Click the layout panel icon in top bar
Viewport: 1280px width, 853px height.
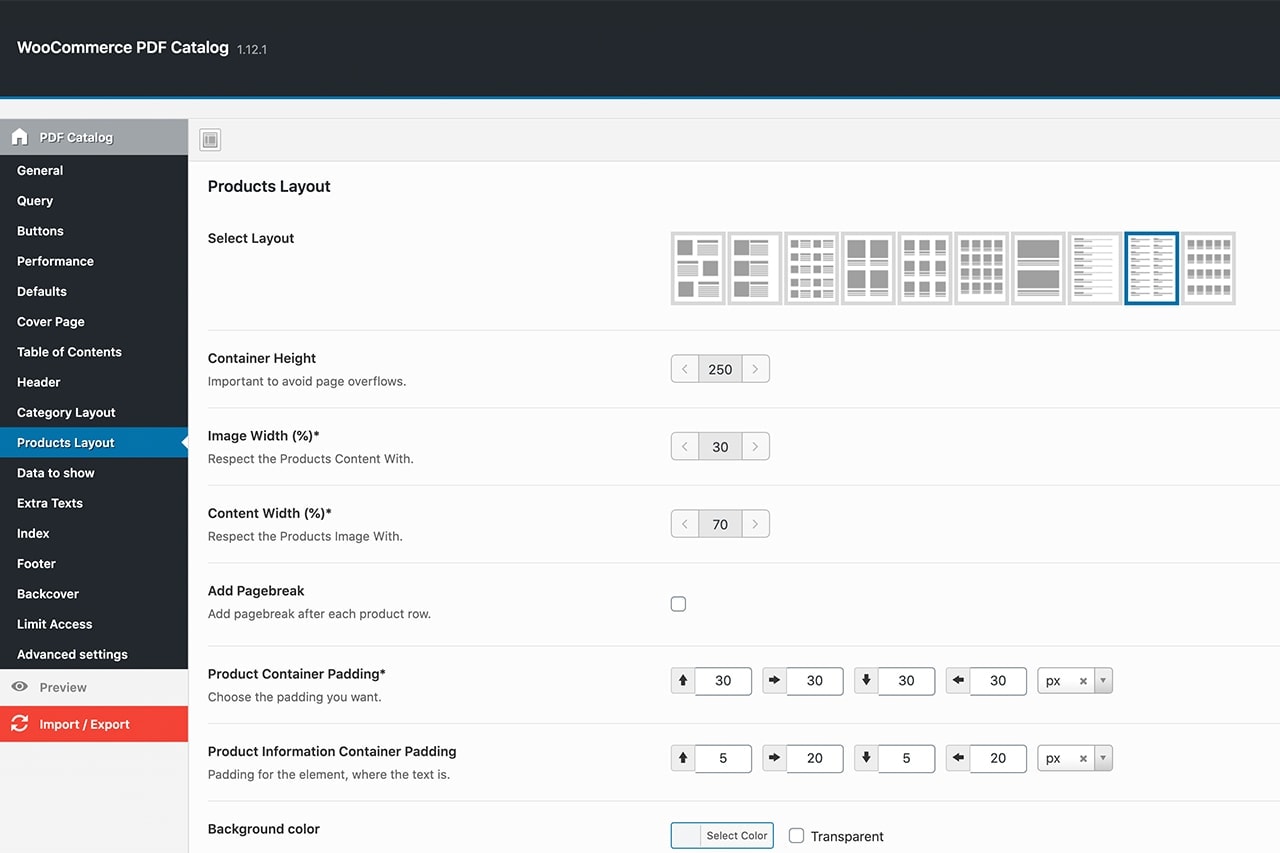coord(210,139)
